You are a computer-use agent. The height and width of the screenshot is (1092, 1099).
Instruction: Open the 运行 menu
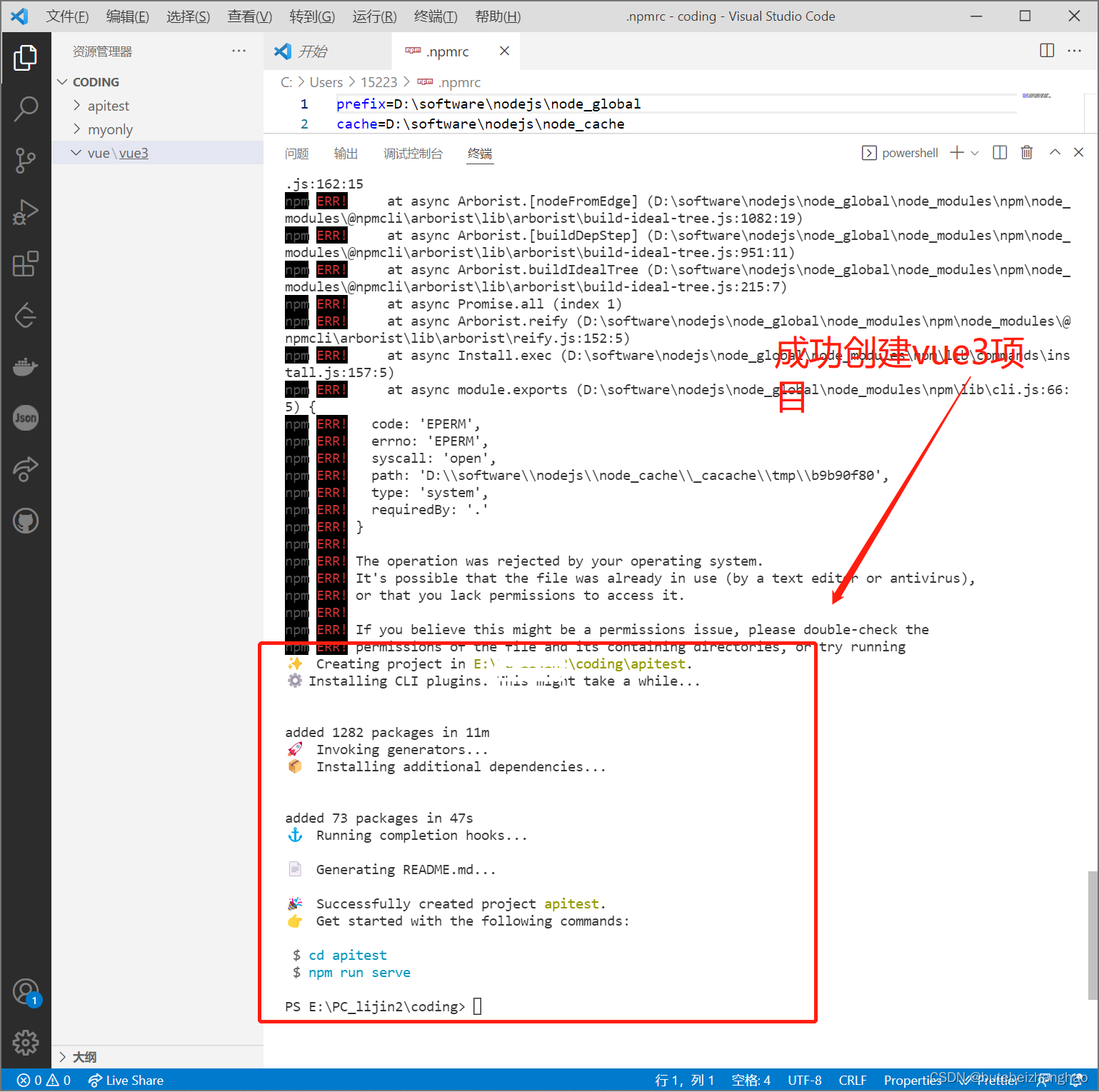(x=373, y=16)
